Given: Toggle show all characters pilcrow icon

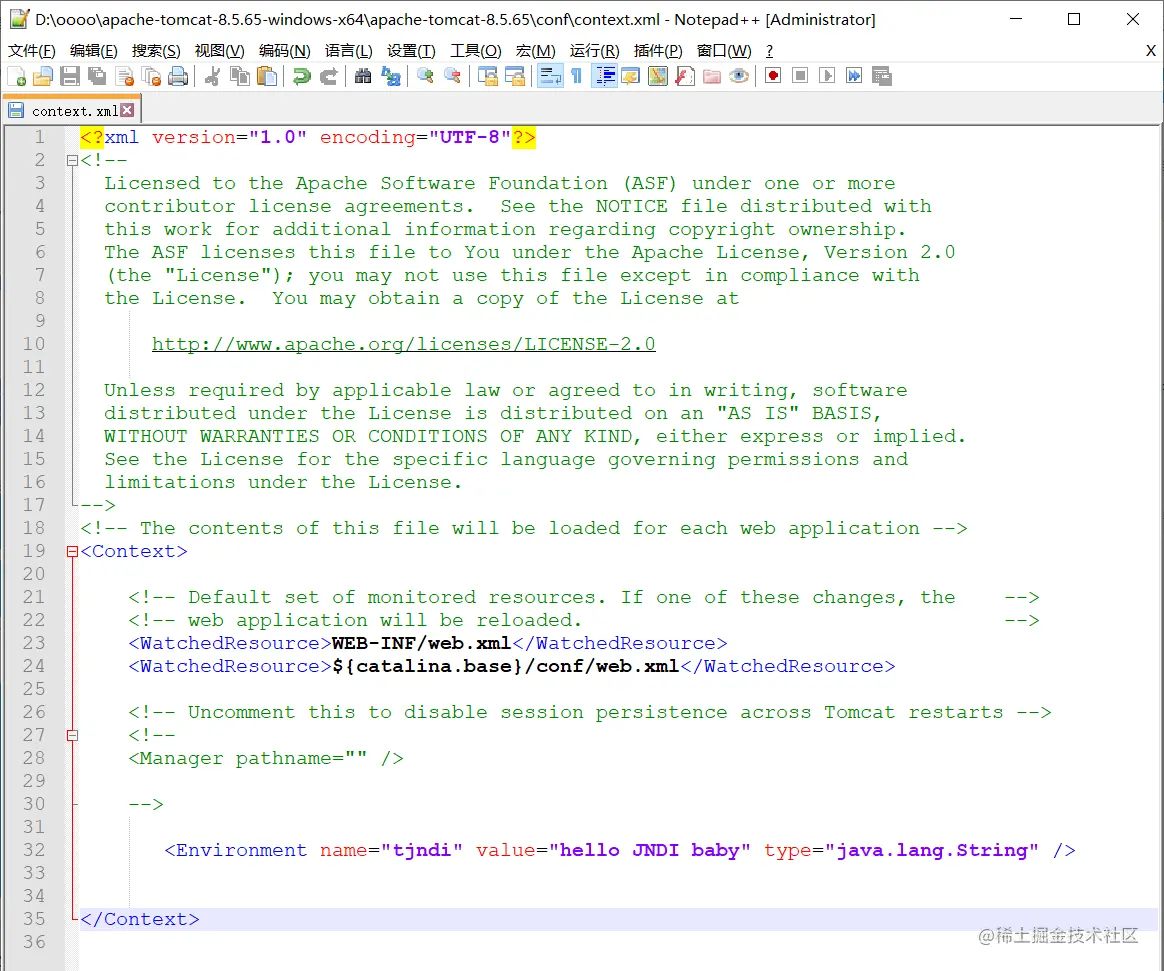Looking at the screenshot, I should (577, 76).
